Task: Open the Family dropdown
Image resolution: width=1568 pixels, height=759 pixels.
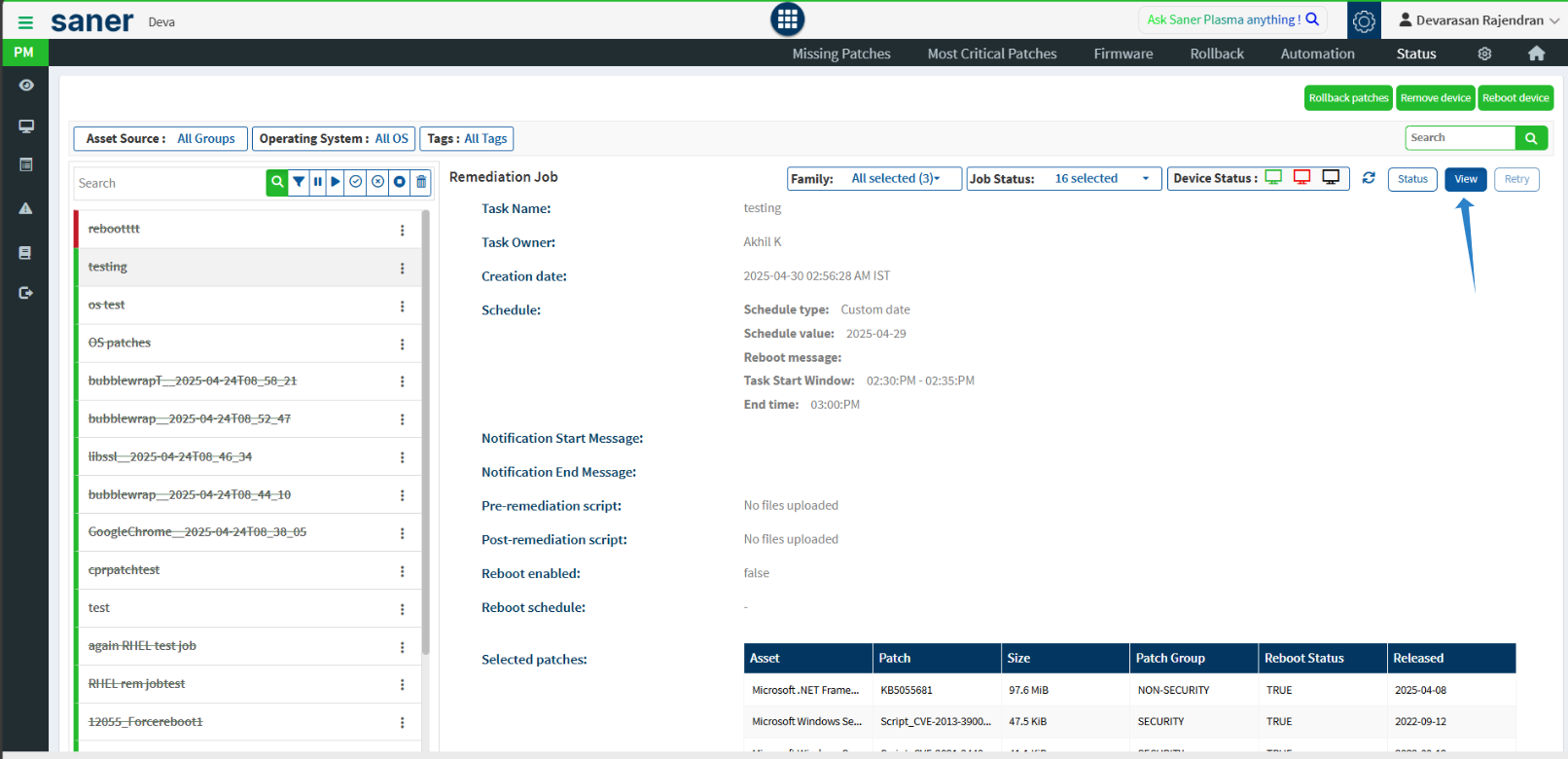Action: pos(874,179)
